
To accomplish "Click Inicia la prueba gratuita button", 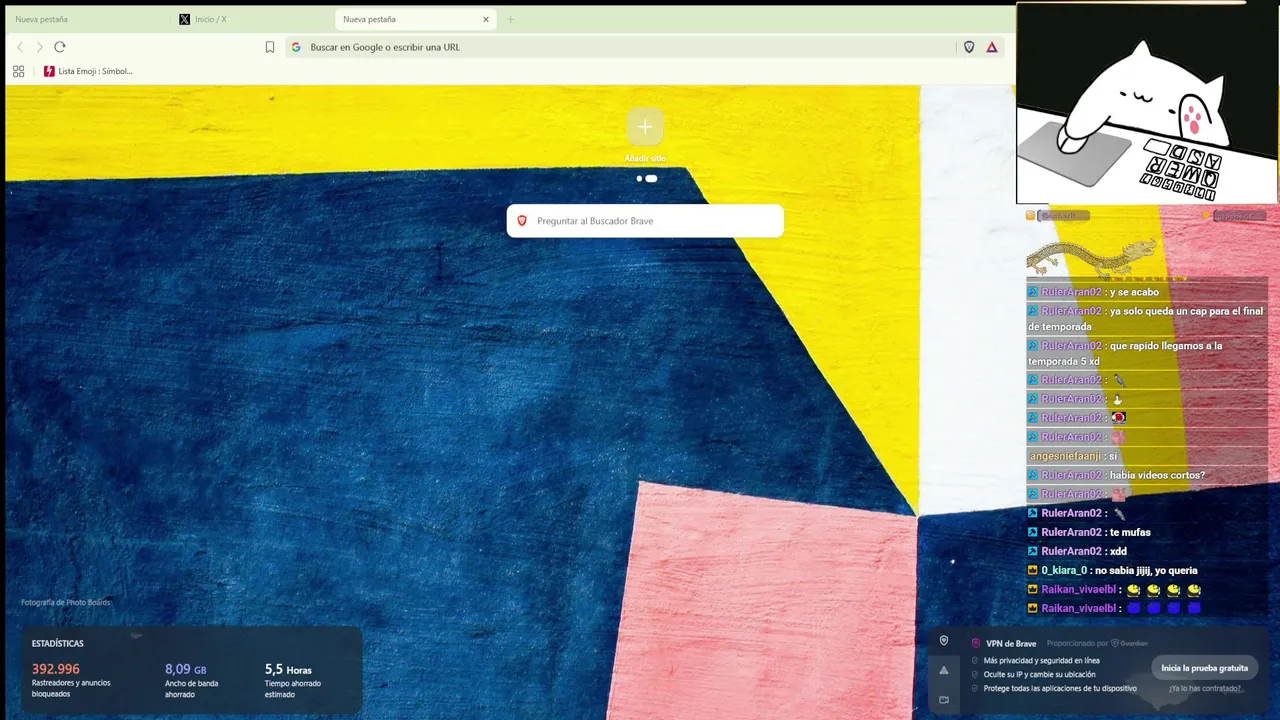I will (1205, 668).
